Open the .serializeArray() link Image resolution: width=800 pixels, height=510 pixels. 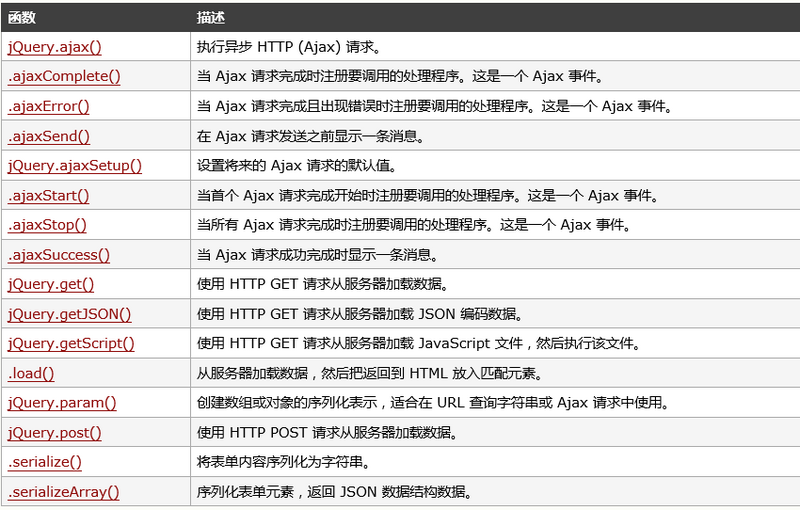[64, 492]
